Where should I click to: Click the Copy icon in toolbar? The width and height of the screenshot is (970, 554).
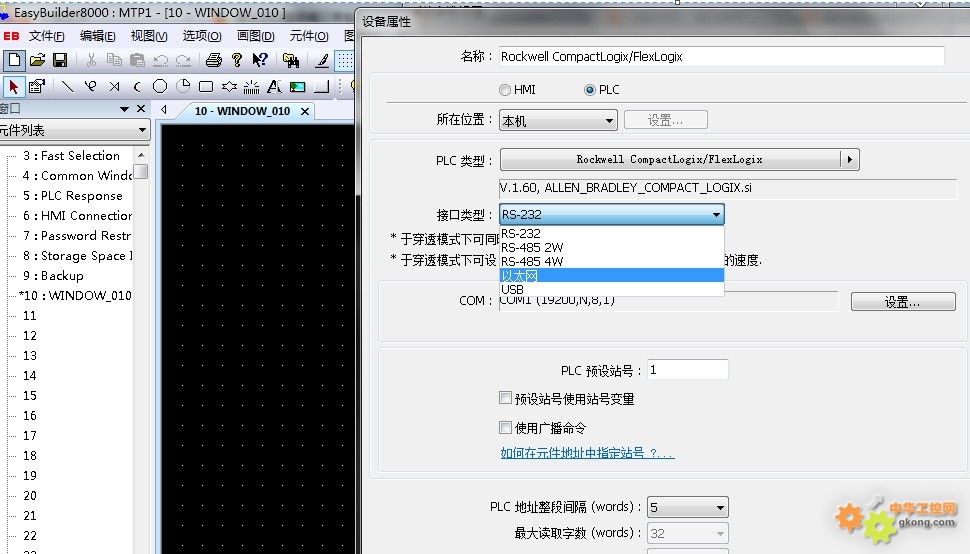coord(114,60)
